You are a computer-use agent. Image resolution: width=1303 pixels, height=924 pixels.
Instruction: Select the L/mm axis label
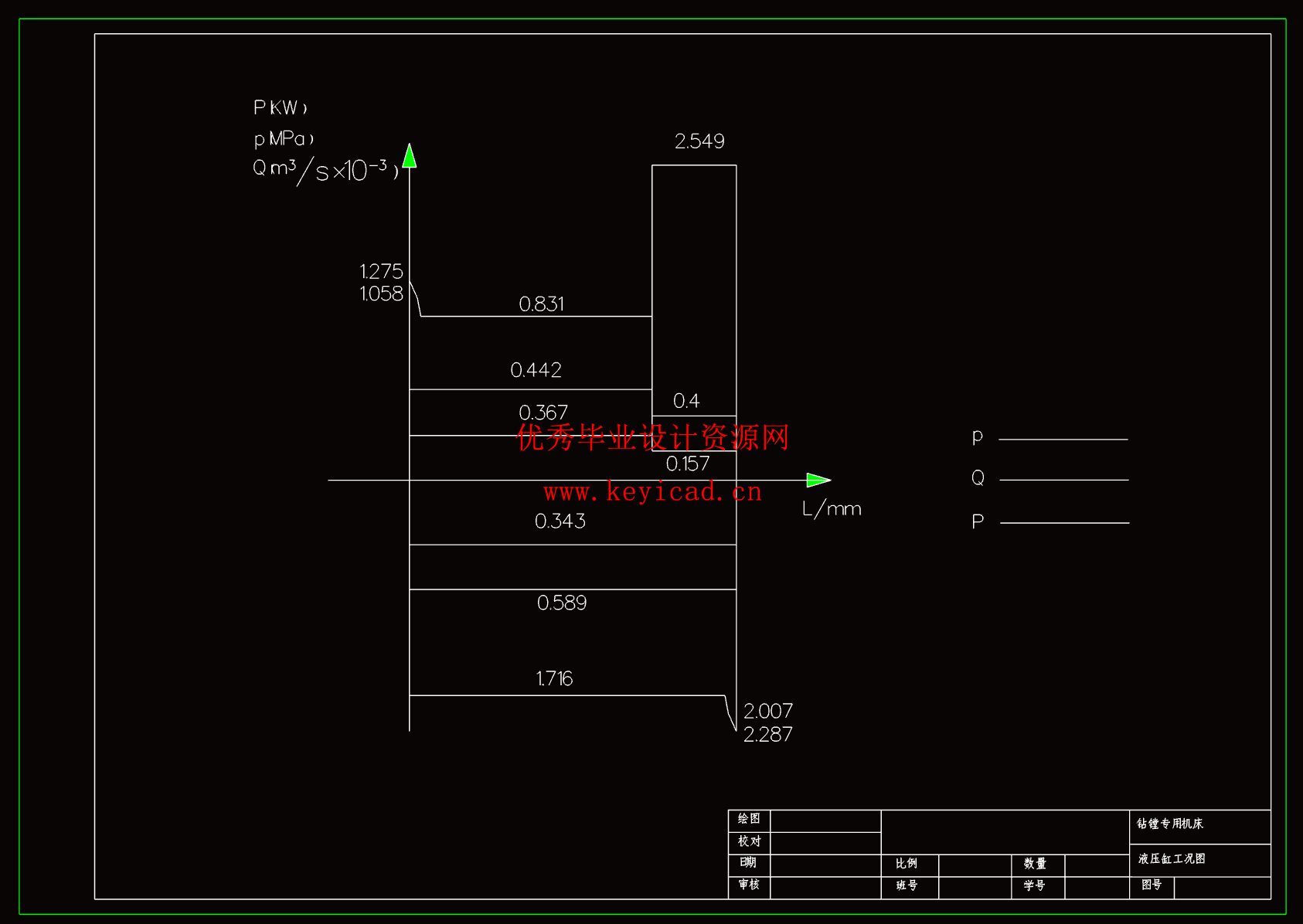tap(832, 509)
